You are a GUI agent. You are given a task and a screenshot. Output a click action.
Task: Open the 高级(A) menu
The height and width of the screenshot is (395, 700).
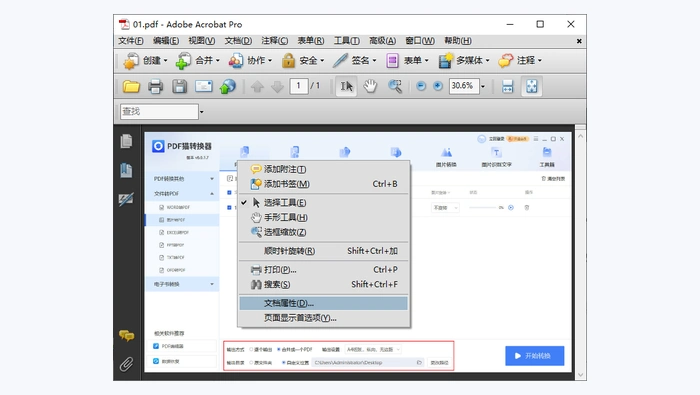click(383, 41)
